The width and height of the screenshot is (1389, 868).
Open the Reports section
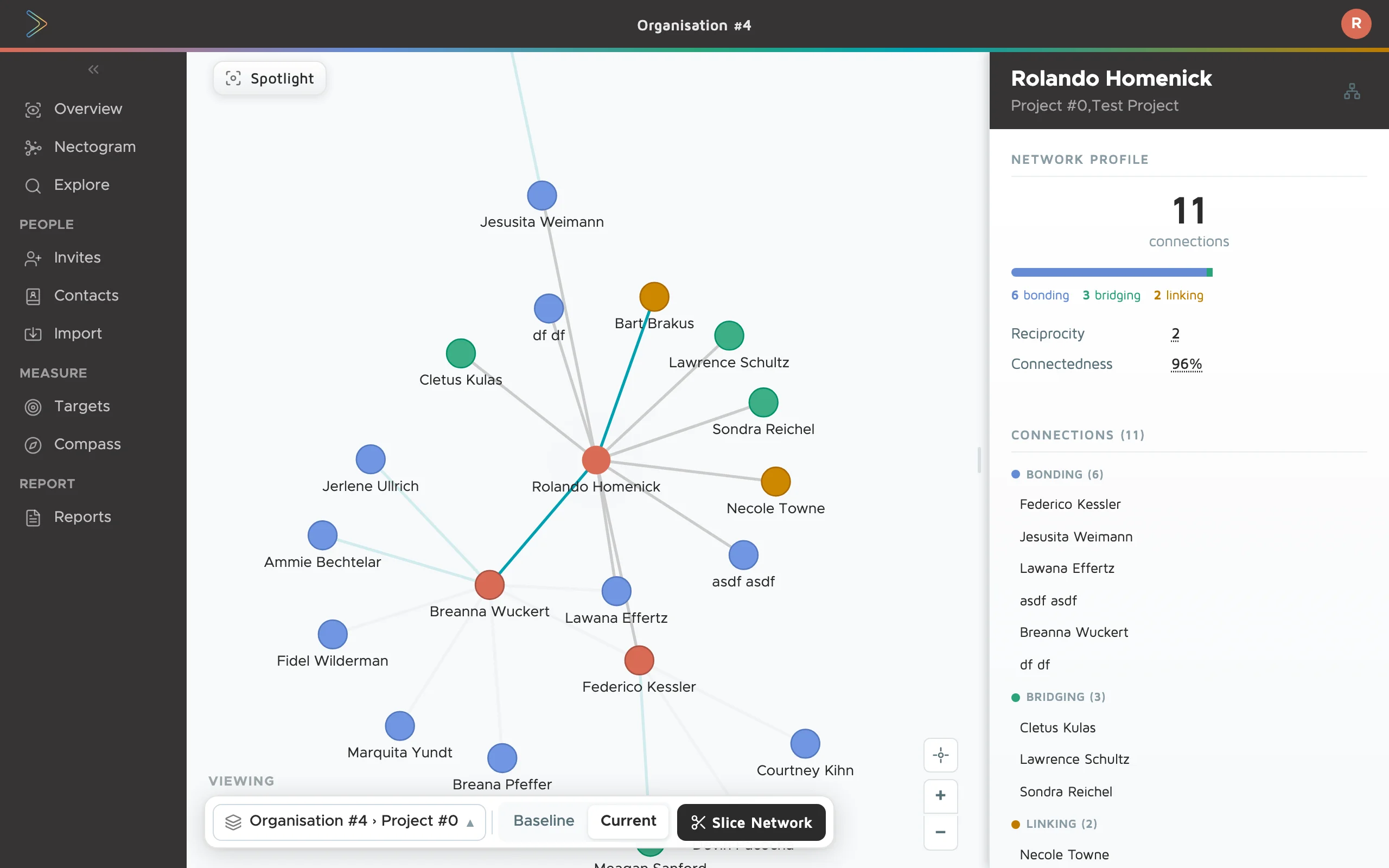[x=82, y=517]
